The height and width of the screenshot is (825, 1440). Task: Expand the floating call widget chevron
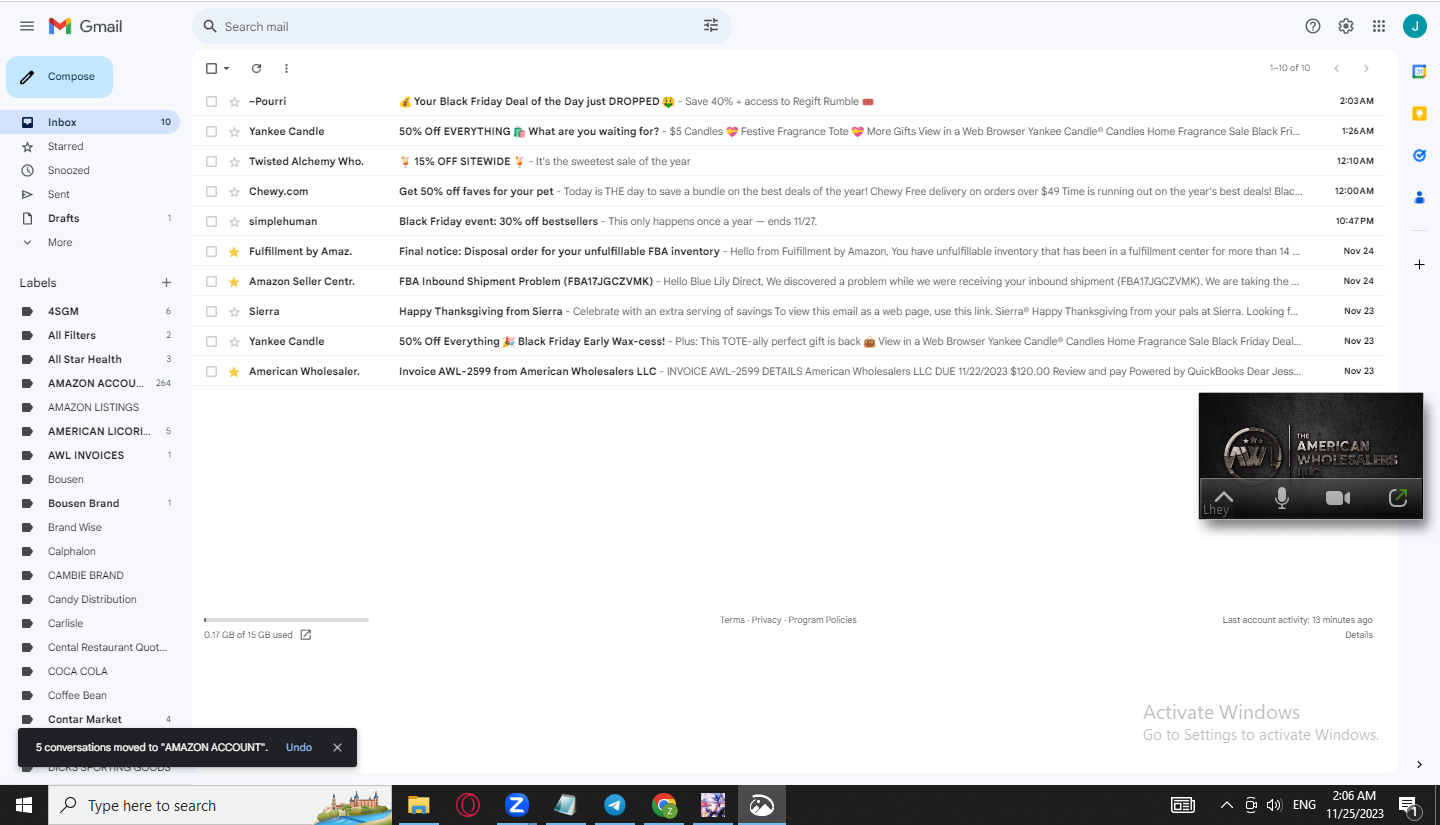[1223, 496]
